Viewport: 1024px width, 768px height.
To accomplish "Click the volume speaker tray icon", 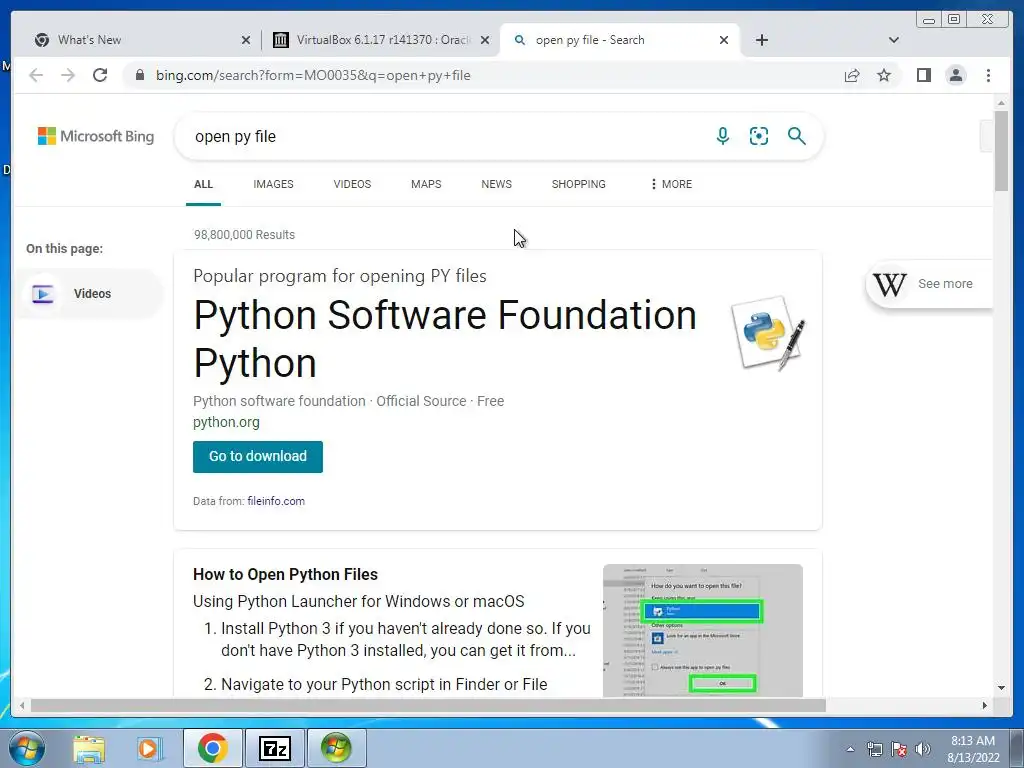I will (923, 749).
